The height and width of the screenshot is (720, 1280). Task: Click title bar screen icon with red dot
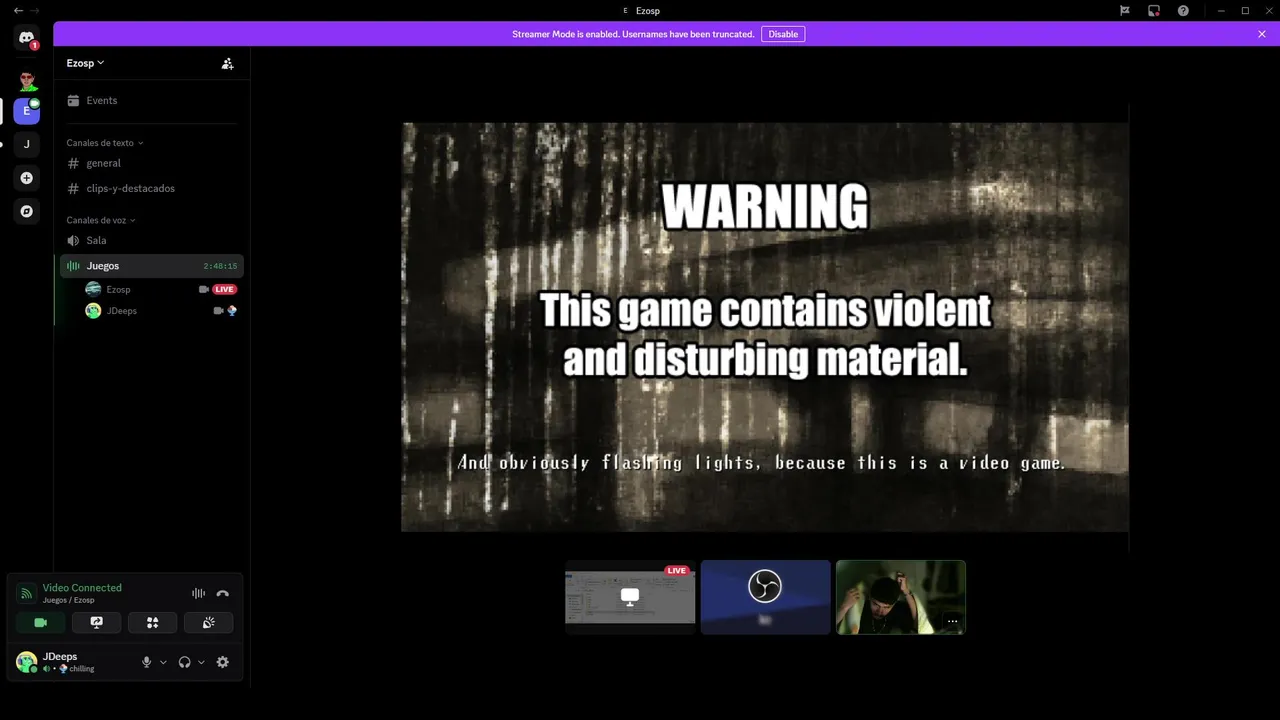coord(1154,10)
